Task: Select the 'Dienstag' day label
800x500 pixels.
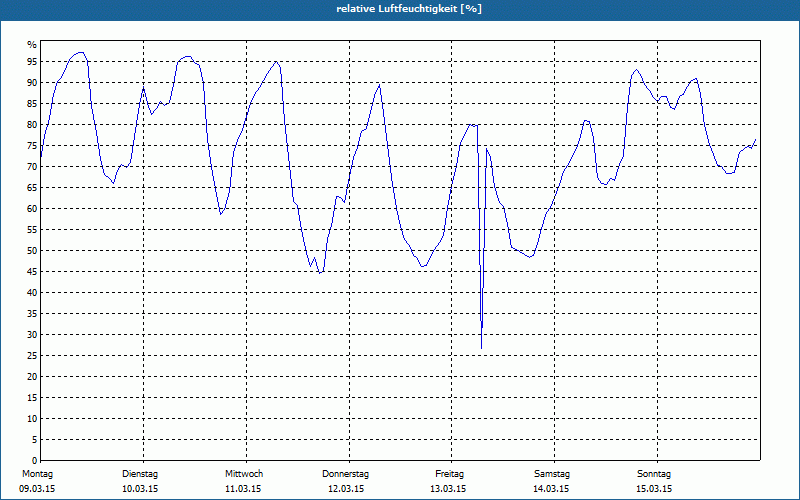Action: pos(140,474)
